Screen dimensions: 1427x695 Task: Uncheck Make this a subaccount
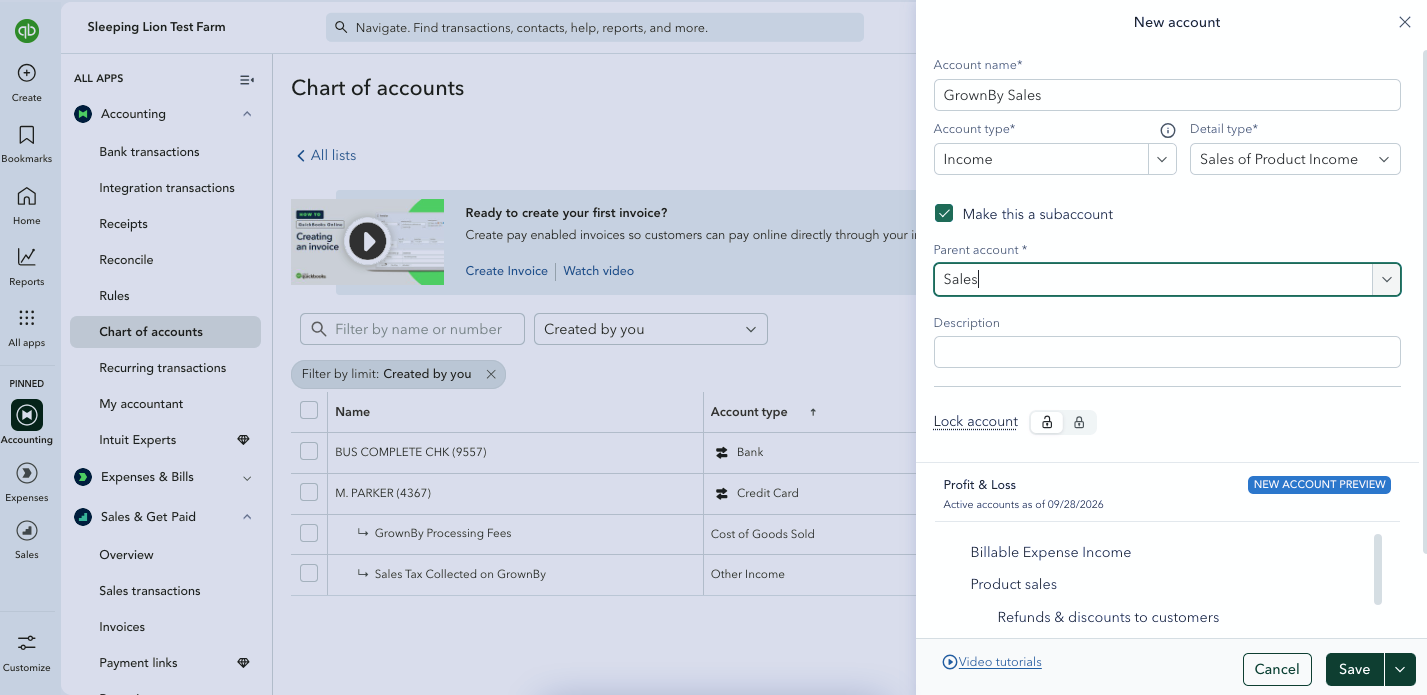point(943,213)
